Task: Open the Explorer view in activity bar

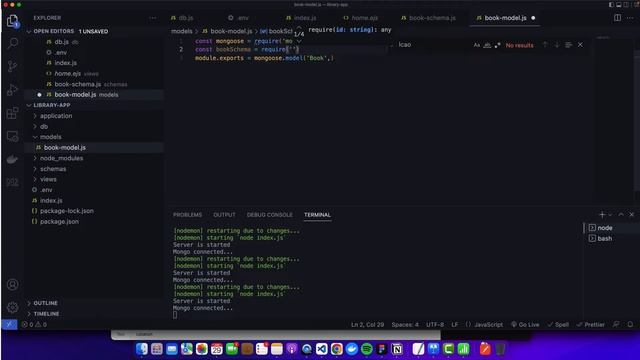Action: click(x=13, y=21)
